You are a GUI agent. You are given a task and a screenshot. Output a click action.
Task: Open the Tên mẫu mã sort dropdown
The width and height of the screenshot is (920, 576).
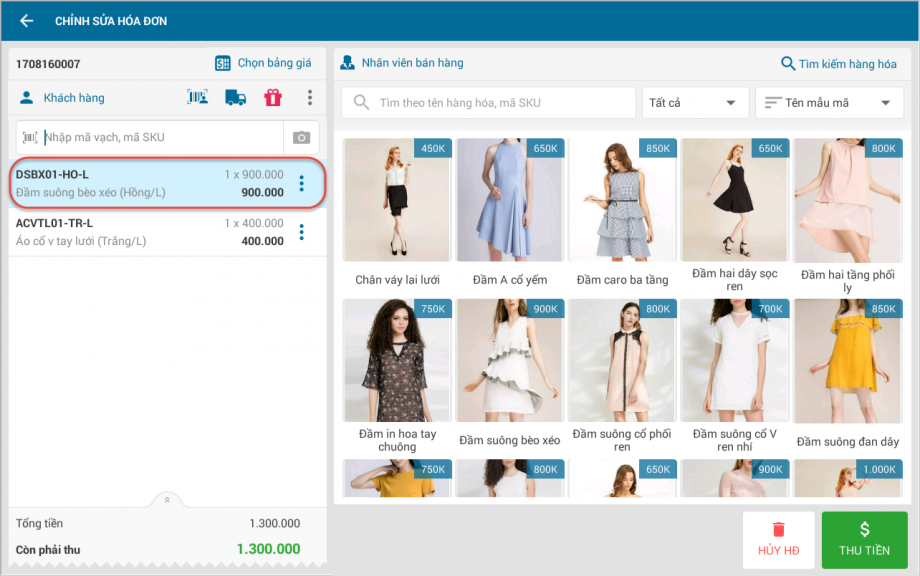829,103
